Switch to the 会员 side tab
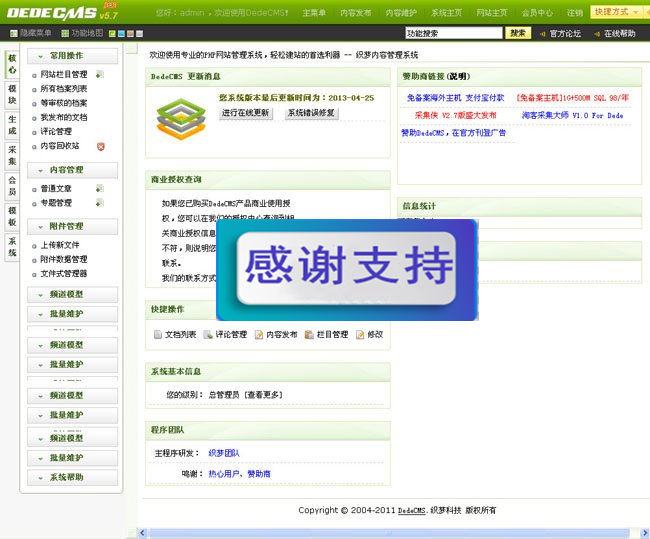650x539 pixels. pyautogui.click(x=12, y=186)
